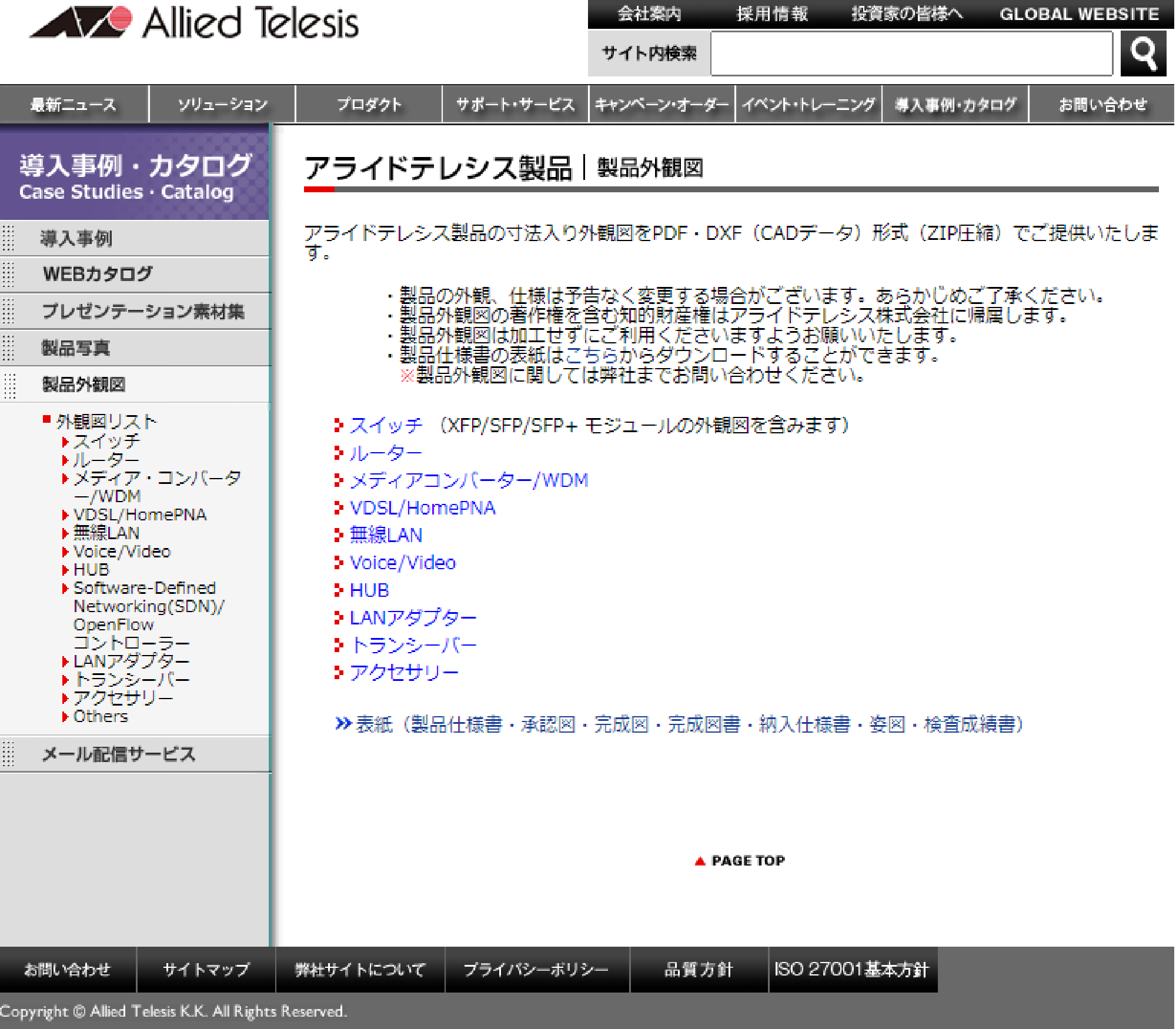Select 製品写真 in sidebar

pos(135,348)
